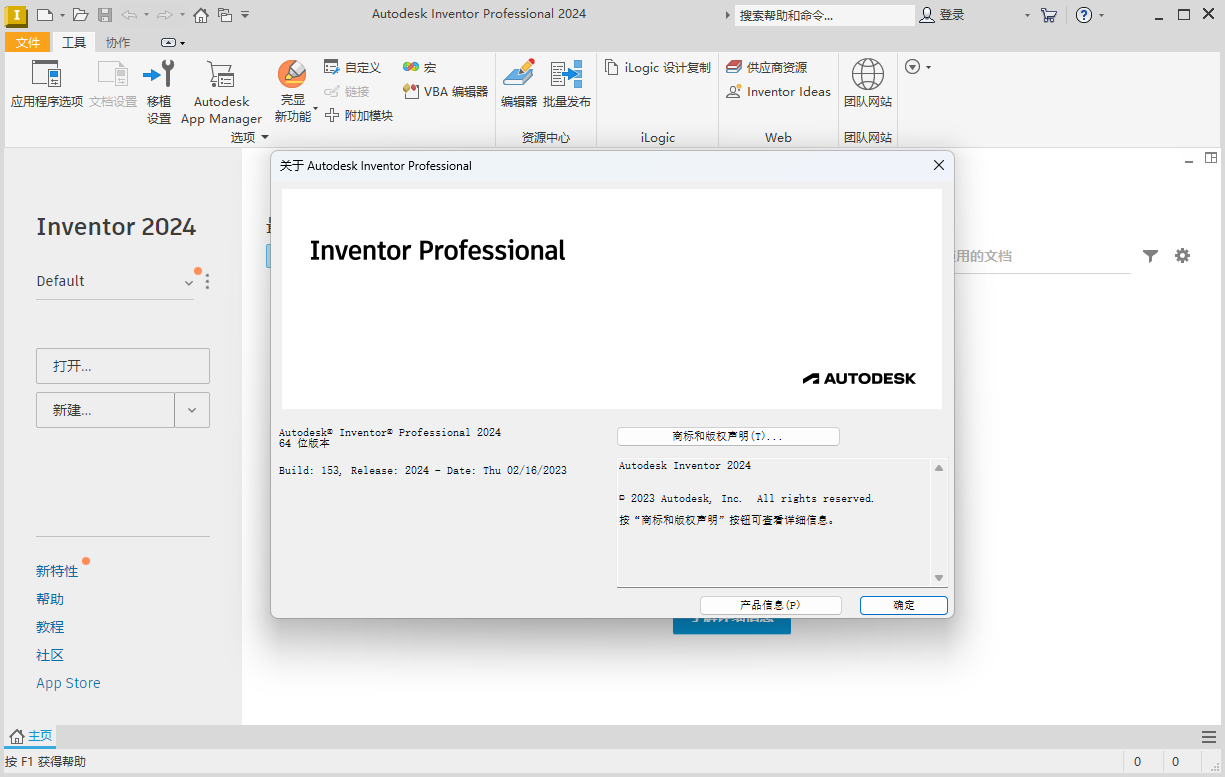Click the 打开... button
The image size is (1225, 777).
(x=123, y=366)
